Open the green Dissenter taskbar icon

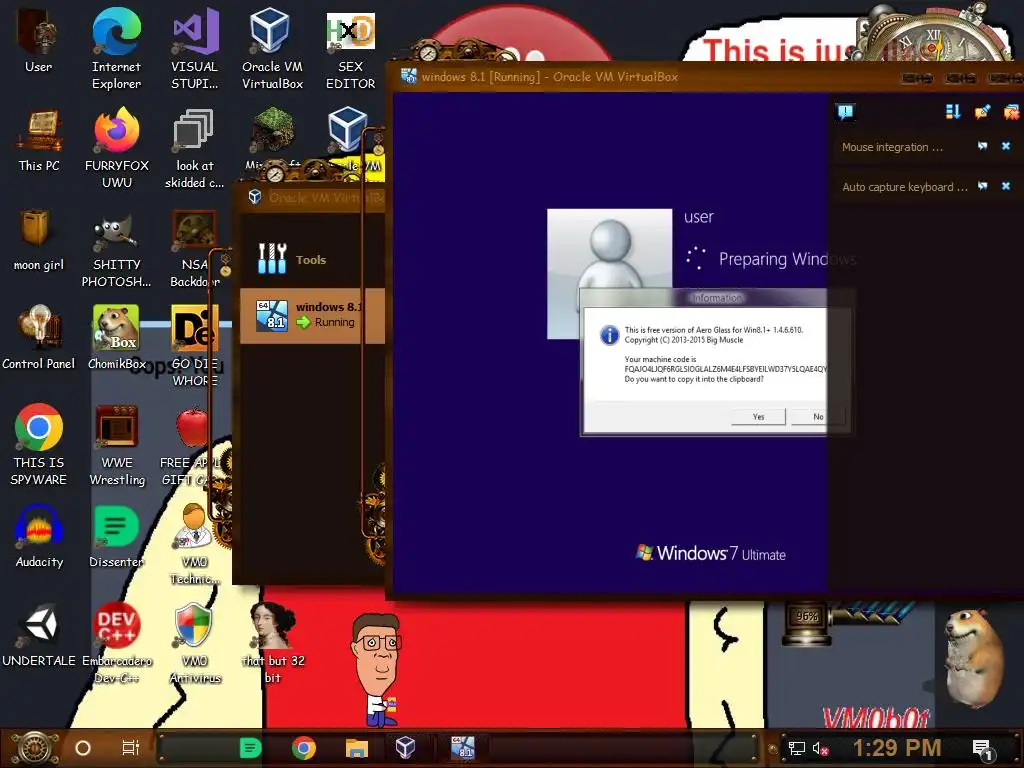click(x=250, y=748)
